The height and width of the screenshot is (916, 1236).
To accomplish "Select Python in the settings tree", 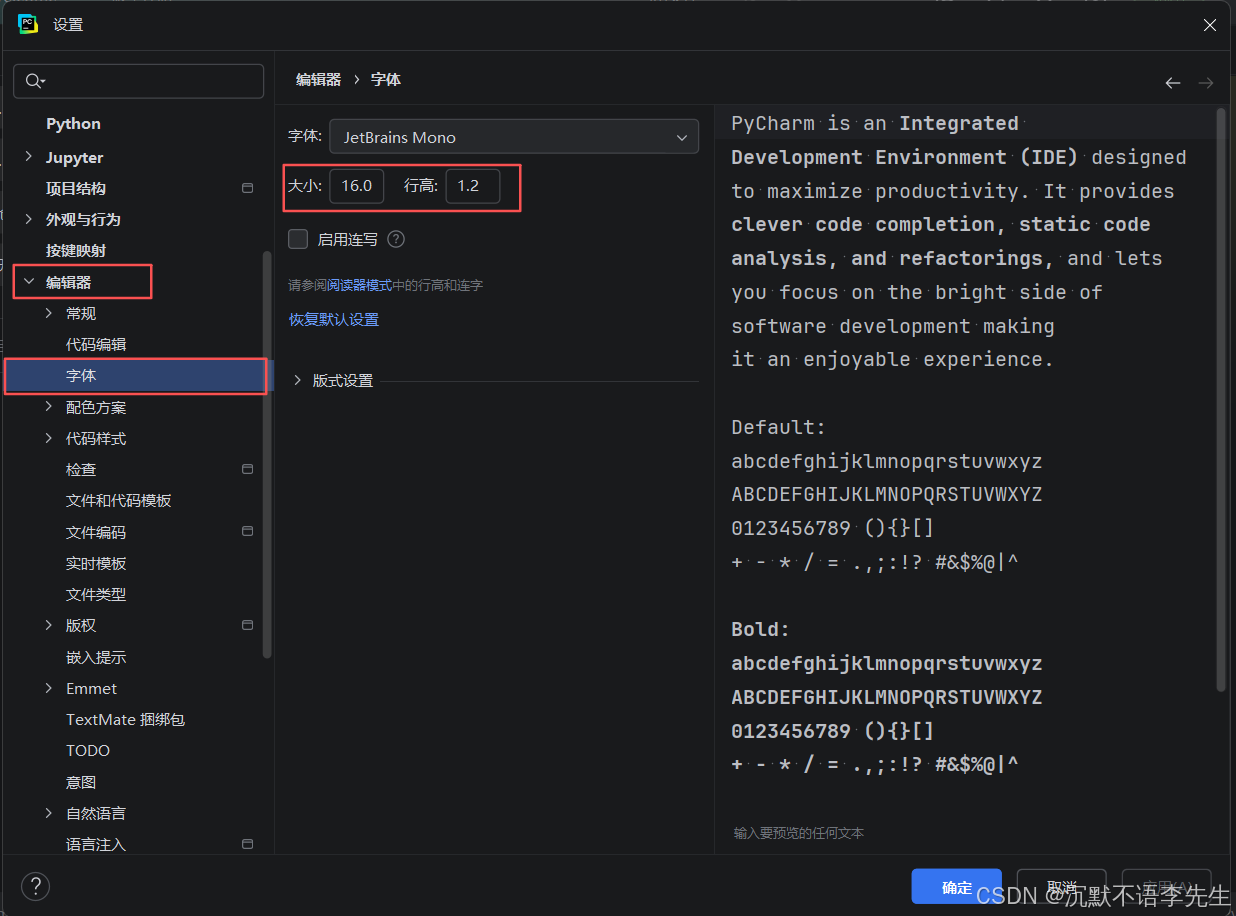I will pyautogui.click(x=73, y=124).
